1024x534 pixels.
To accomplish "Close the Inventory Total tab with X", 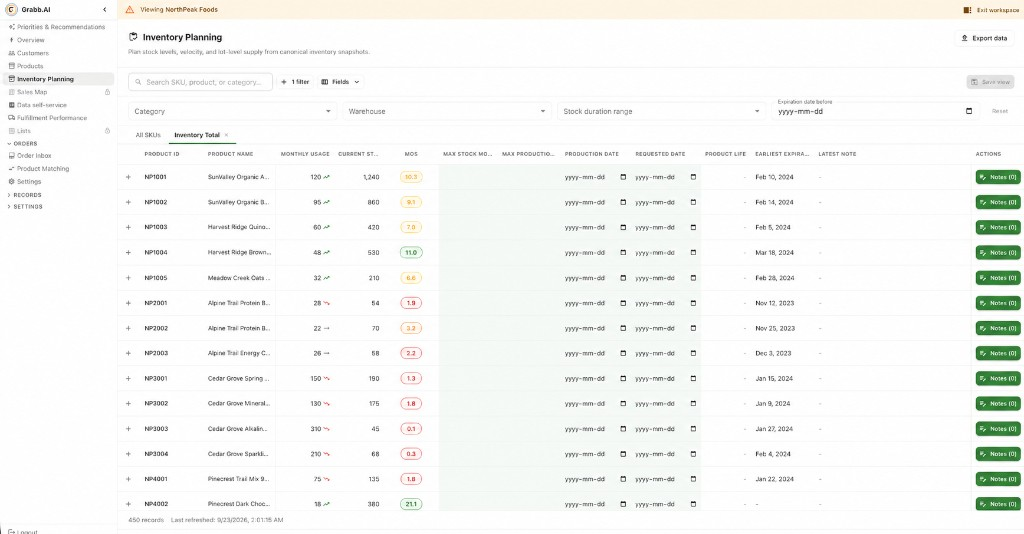I will [x=227, y=135].
